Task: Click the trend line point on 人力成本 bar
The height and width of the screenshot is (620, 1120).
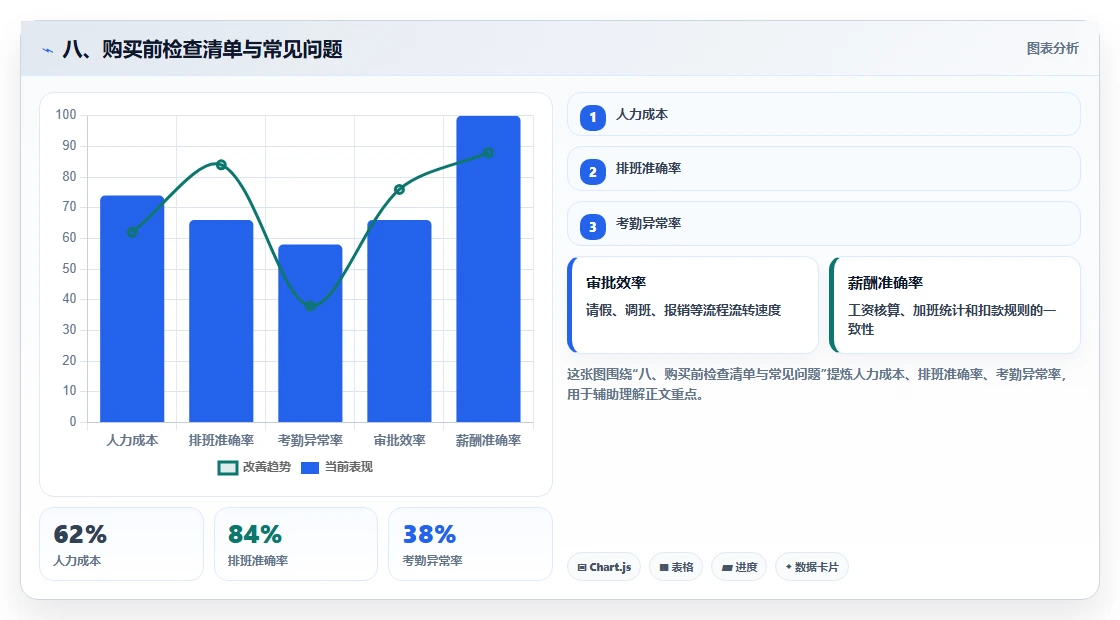Action: point(132,232)
